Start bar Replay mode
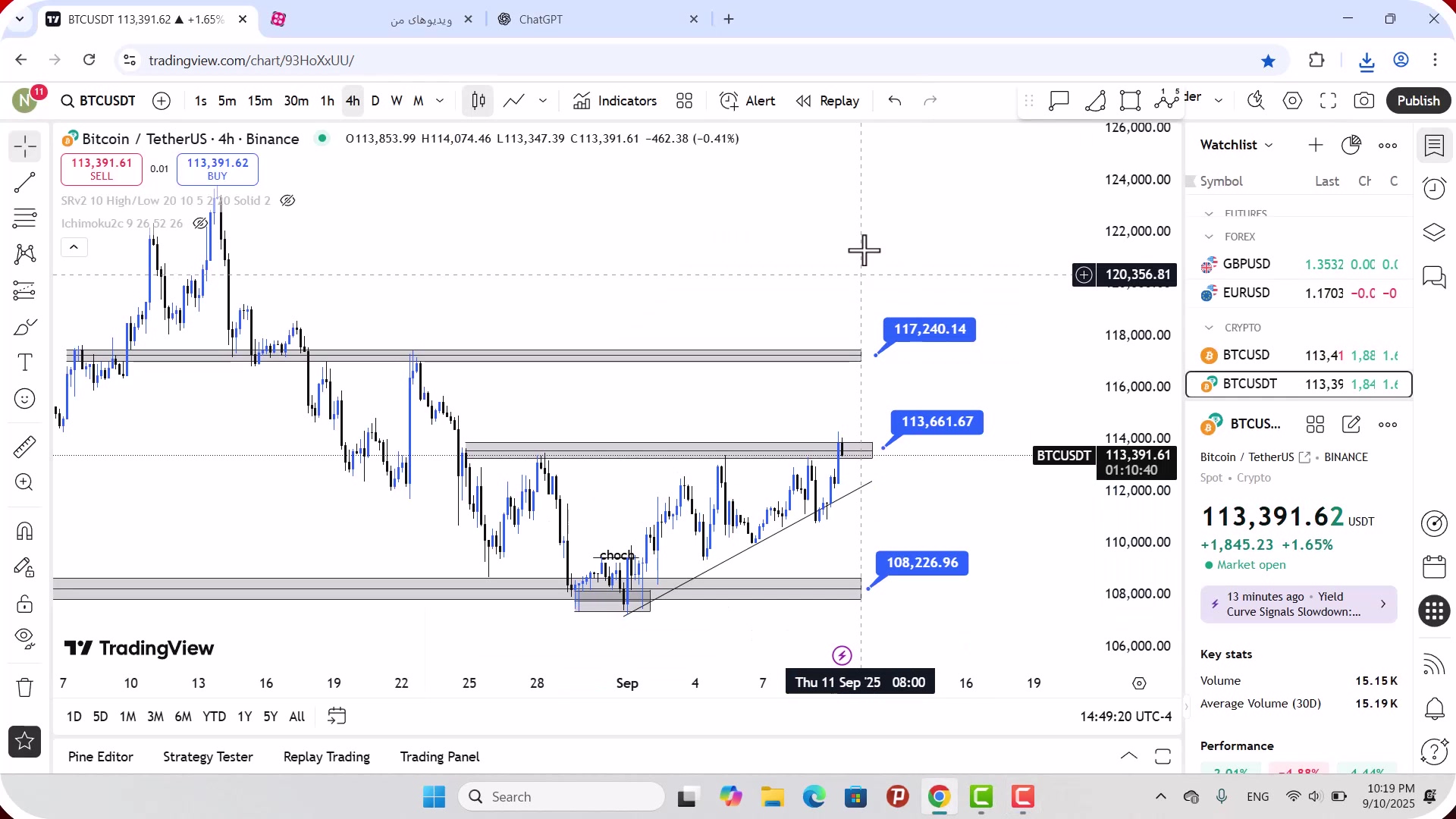The image size is (1456, 819). (828, 101)
